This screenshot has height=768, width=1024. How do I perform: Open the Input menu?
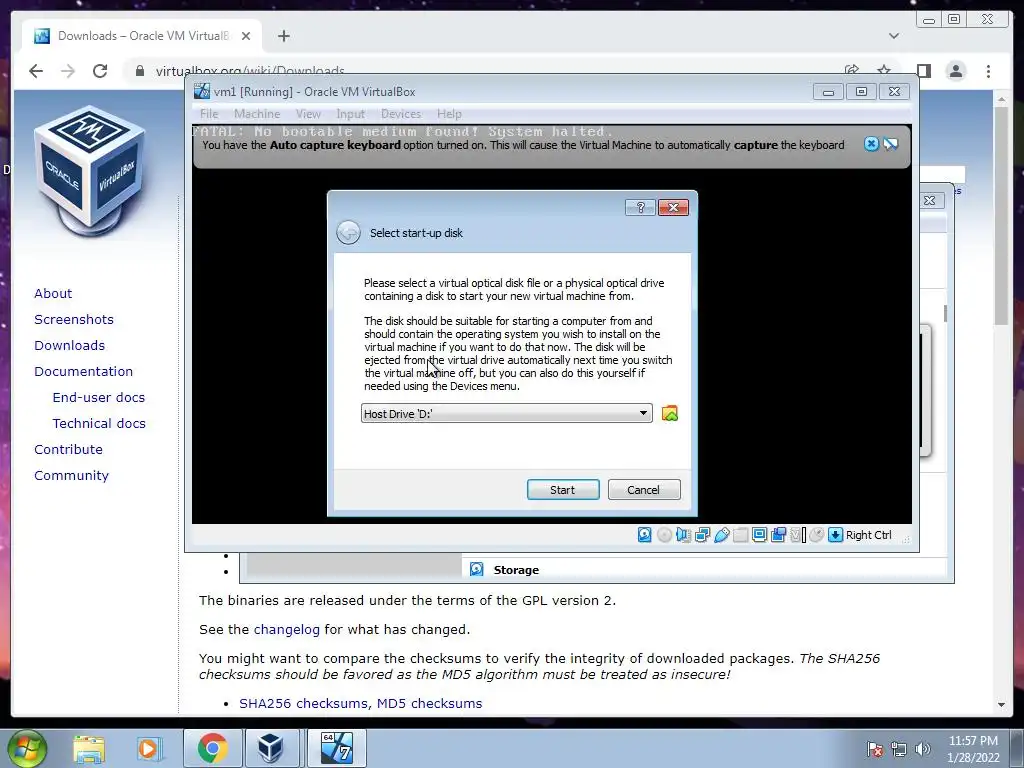coord(351,114)
